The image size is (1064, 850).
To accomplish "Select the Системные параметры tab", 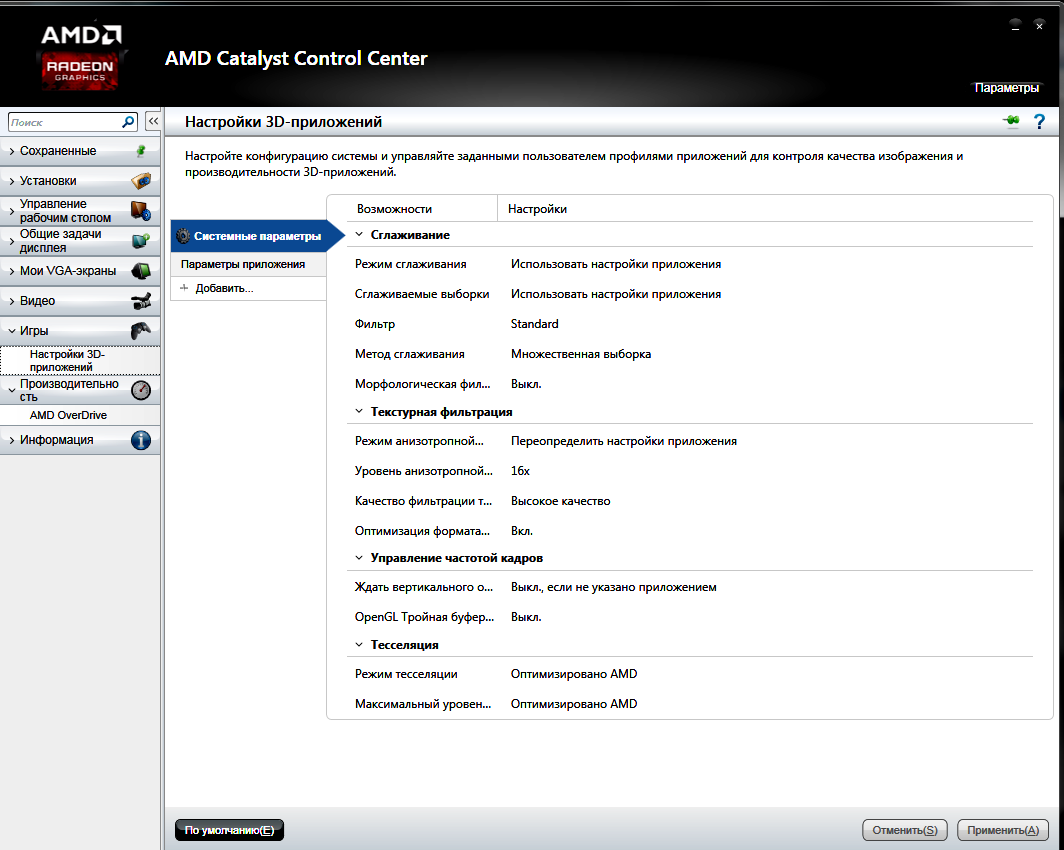I will click(x=250, y=236).
